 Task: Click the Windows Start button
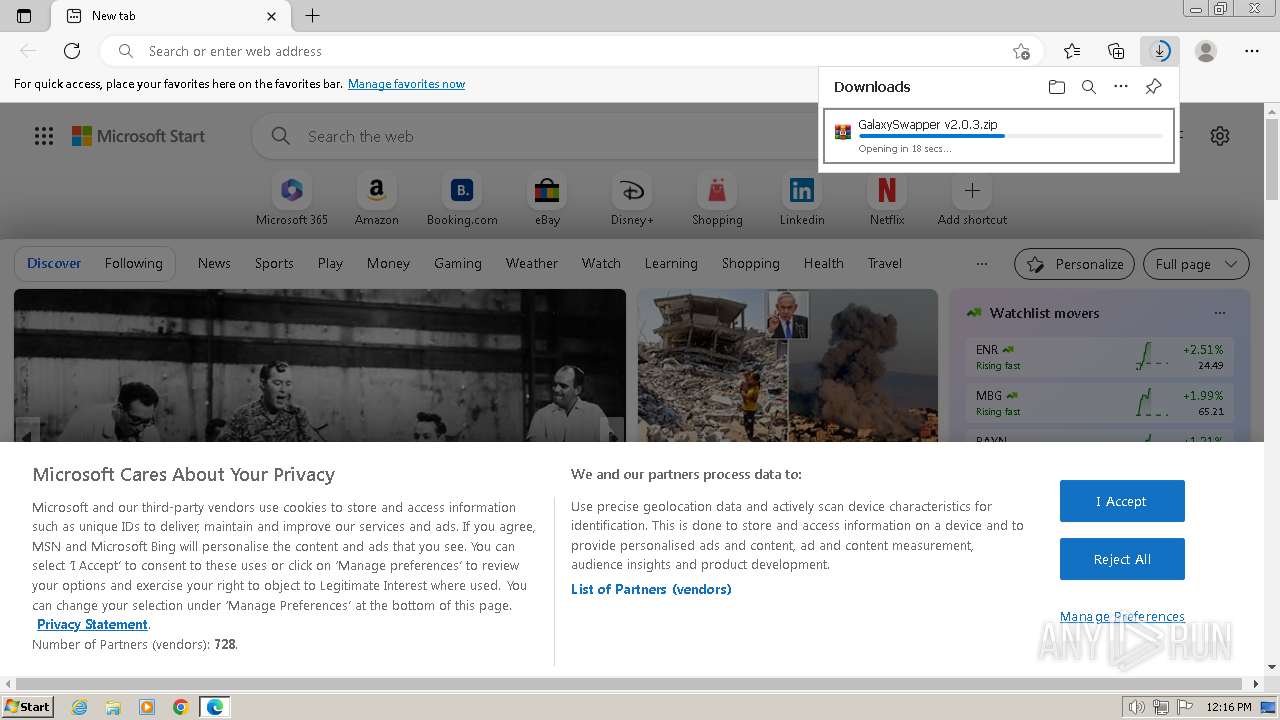tap(27, 706)
